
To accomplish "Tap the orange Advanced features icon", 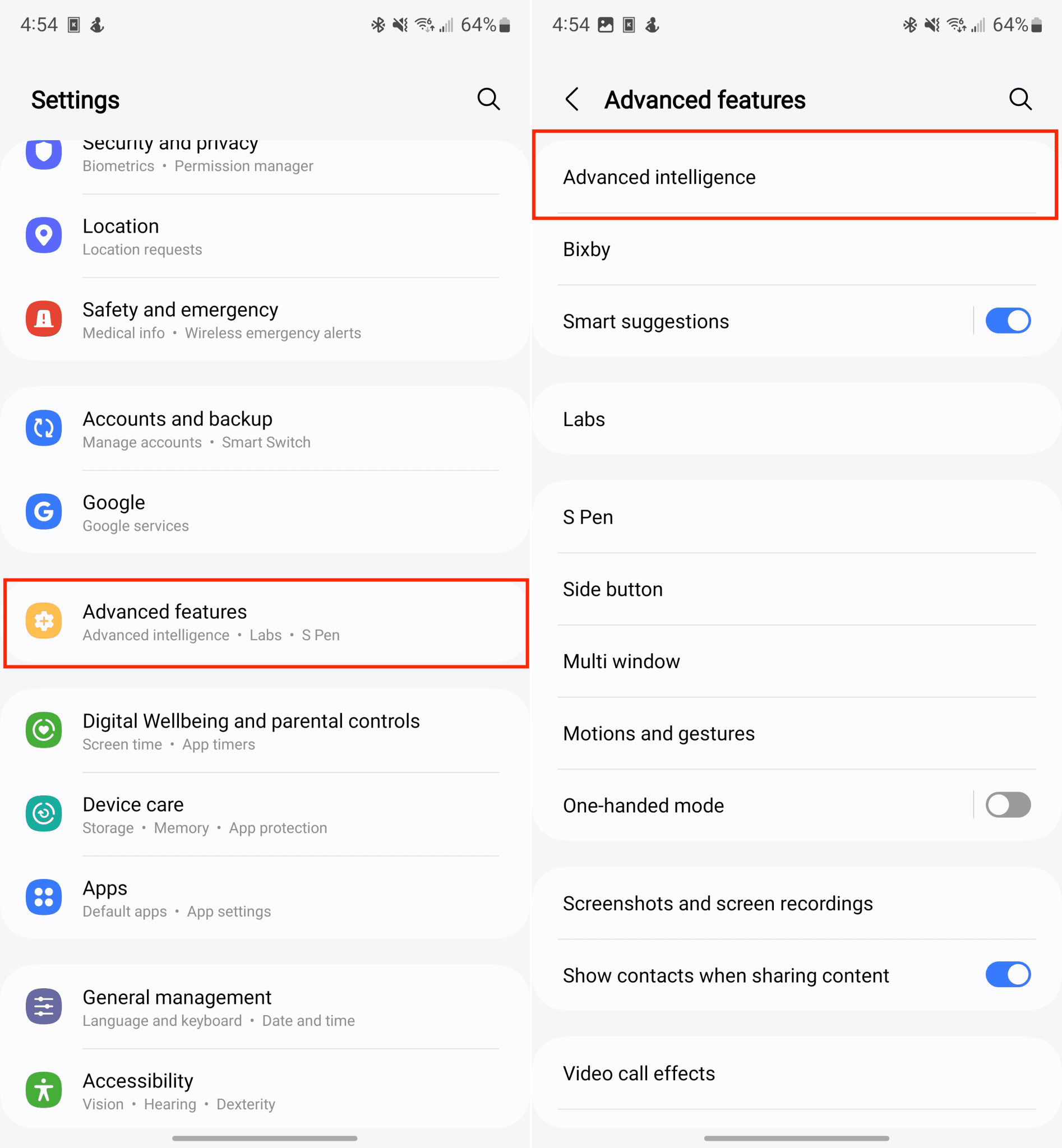I will tap(44, 621).
